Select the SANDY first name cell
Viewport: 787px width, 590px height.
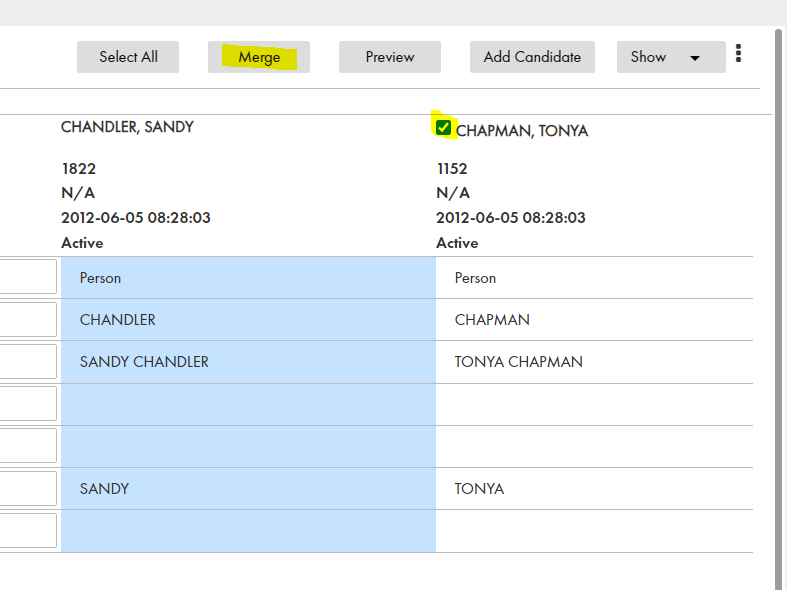pyautogui.click(x=248, y=489)
